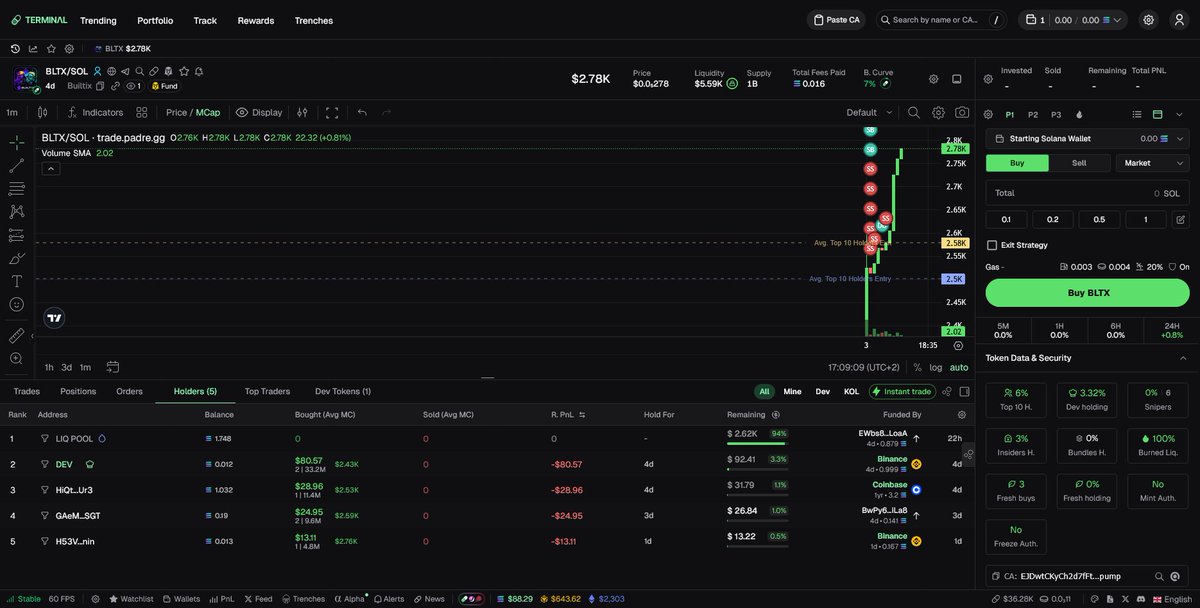This screenshot has width=1200, height=608.
Task: Collapse Token Data & Security section
Action: (1183, 358)
